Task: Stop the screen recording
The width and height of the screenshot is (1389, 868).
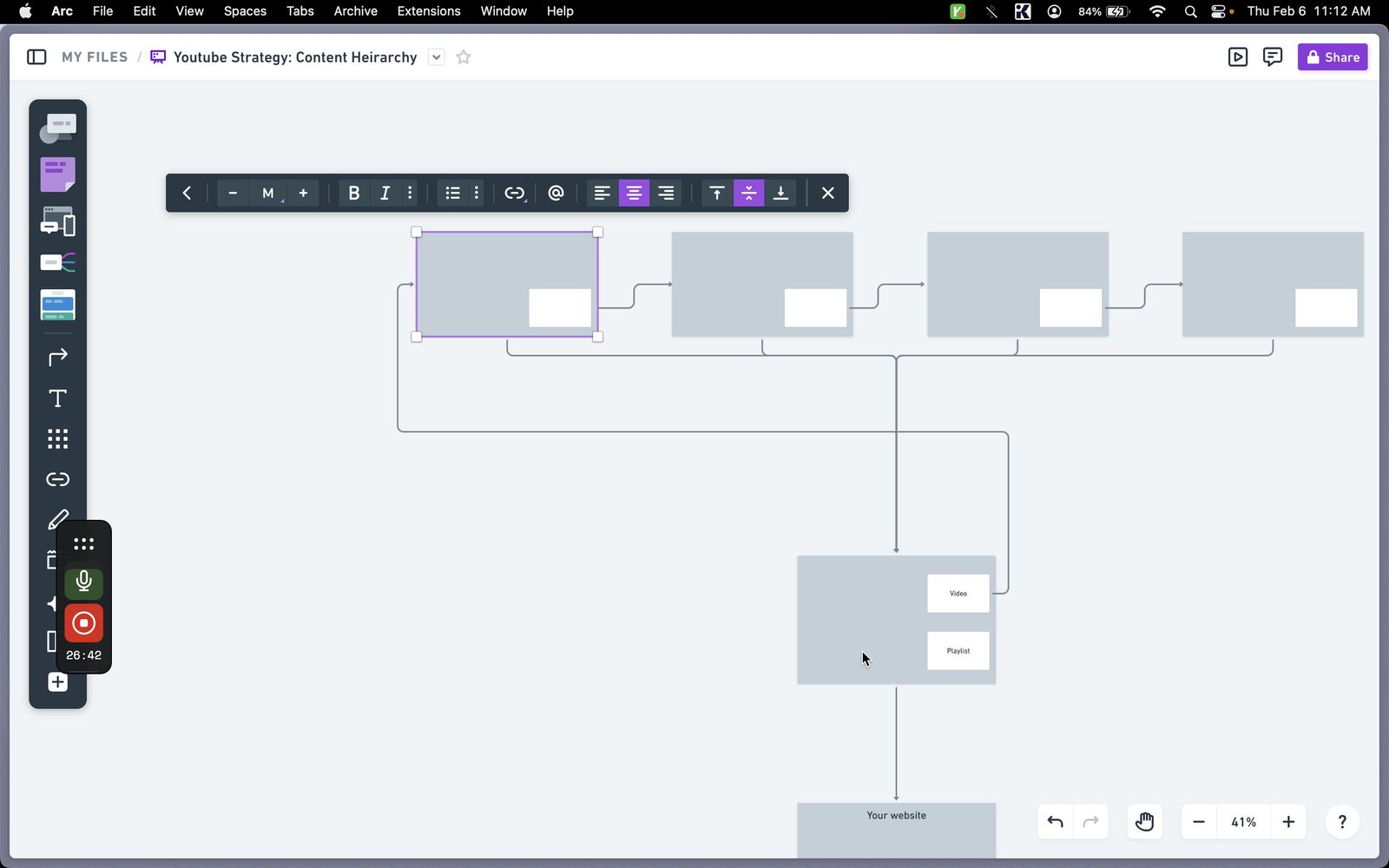Action: tap(83, 623)
